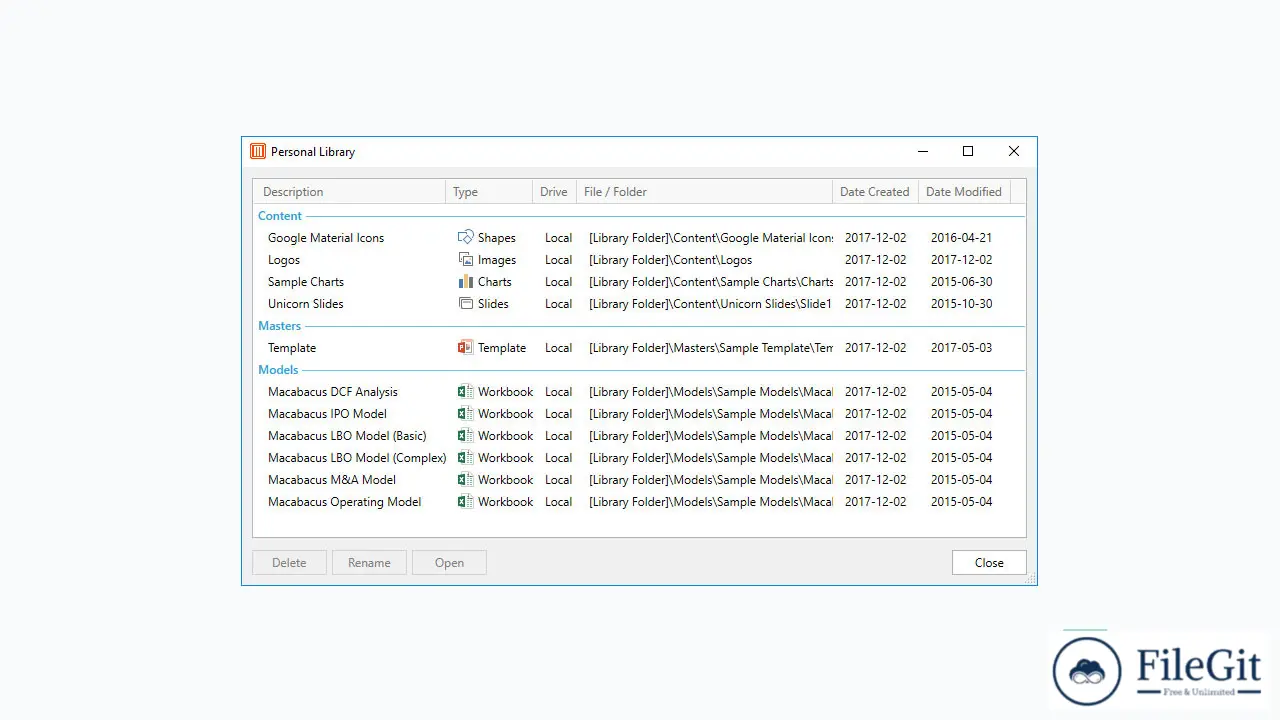Click the Logos folder path cell

[x=671, y=260]
